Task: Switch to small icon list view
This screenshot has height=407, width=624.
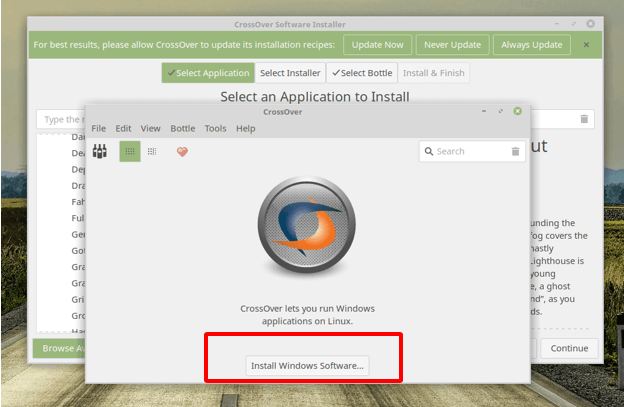Action: pyautogui.click(x=152, y=151)
